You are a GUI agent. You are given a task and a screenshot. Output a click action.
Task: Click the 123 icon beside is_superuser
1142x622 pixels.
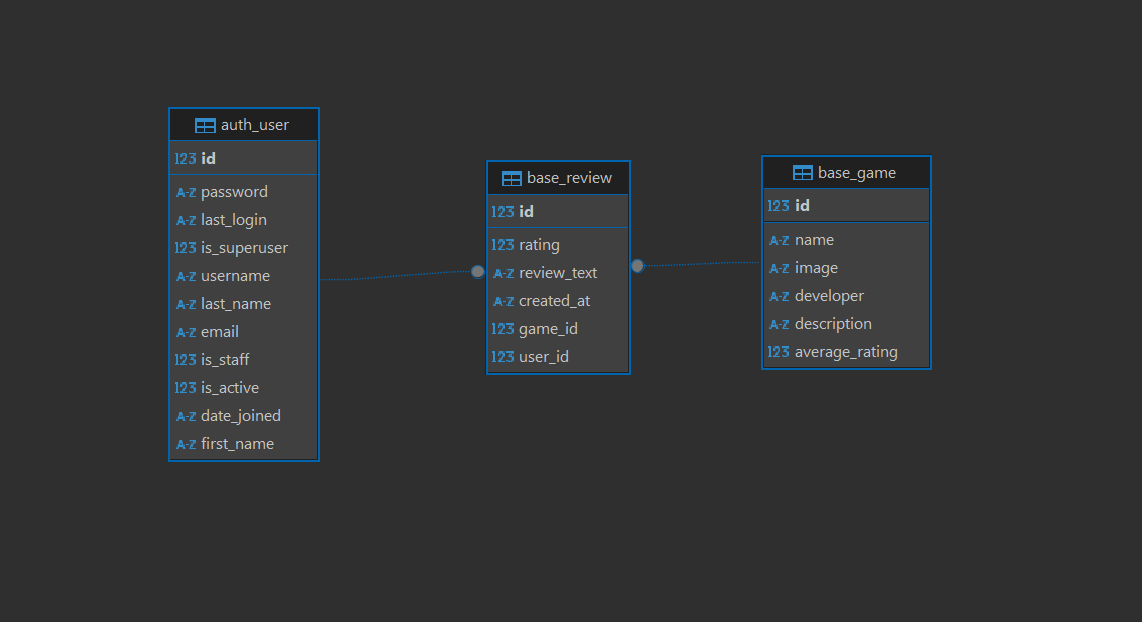(184, 247)
